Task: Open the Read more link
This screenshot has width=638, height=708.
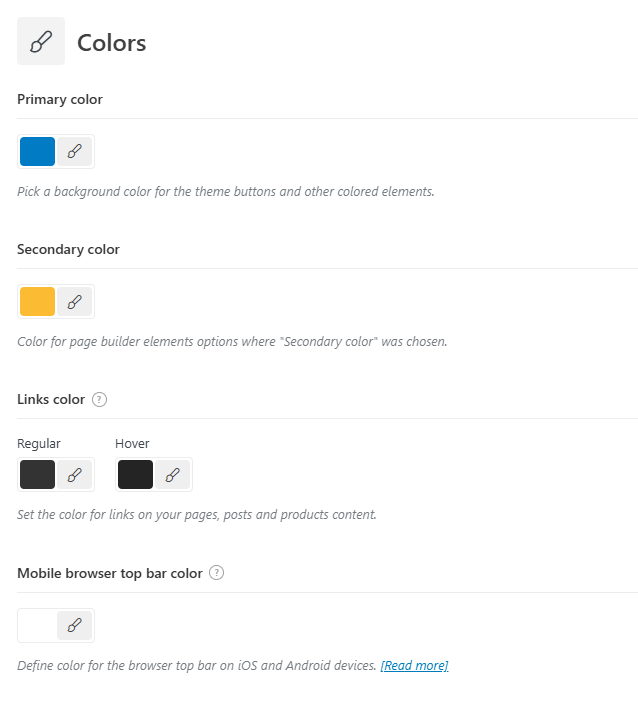Action: click(414, 666)
